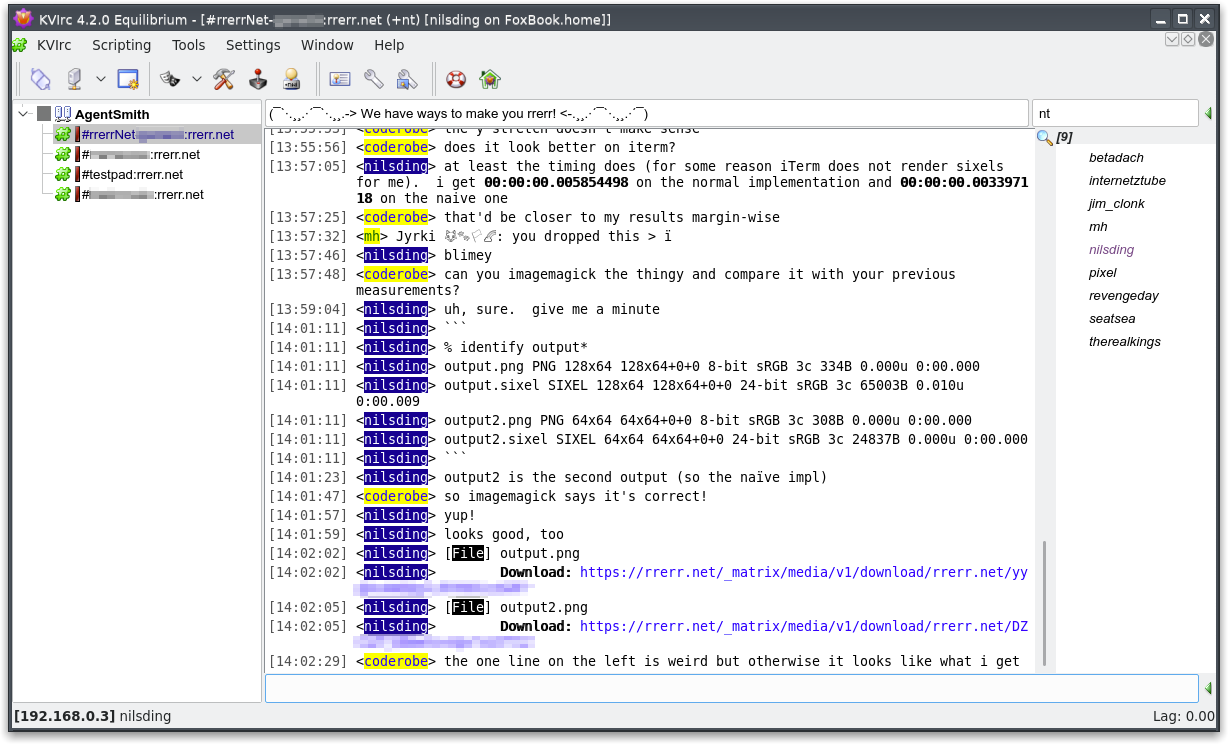Open the identity card options icon
Viewport: 1228px width, 744px height.
click(340, 79)
